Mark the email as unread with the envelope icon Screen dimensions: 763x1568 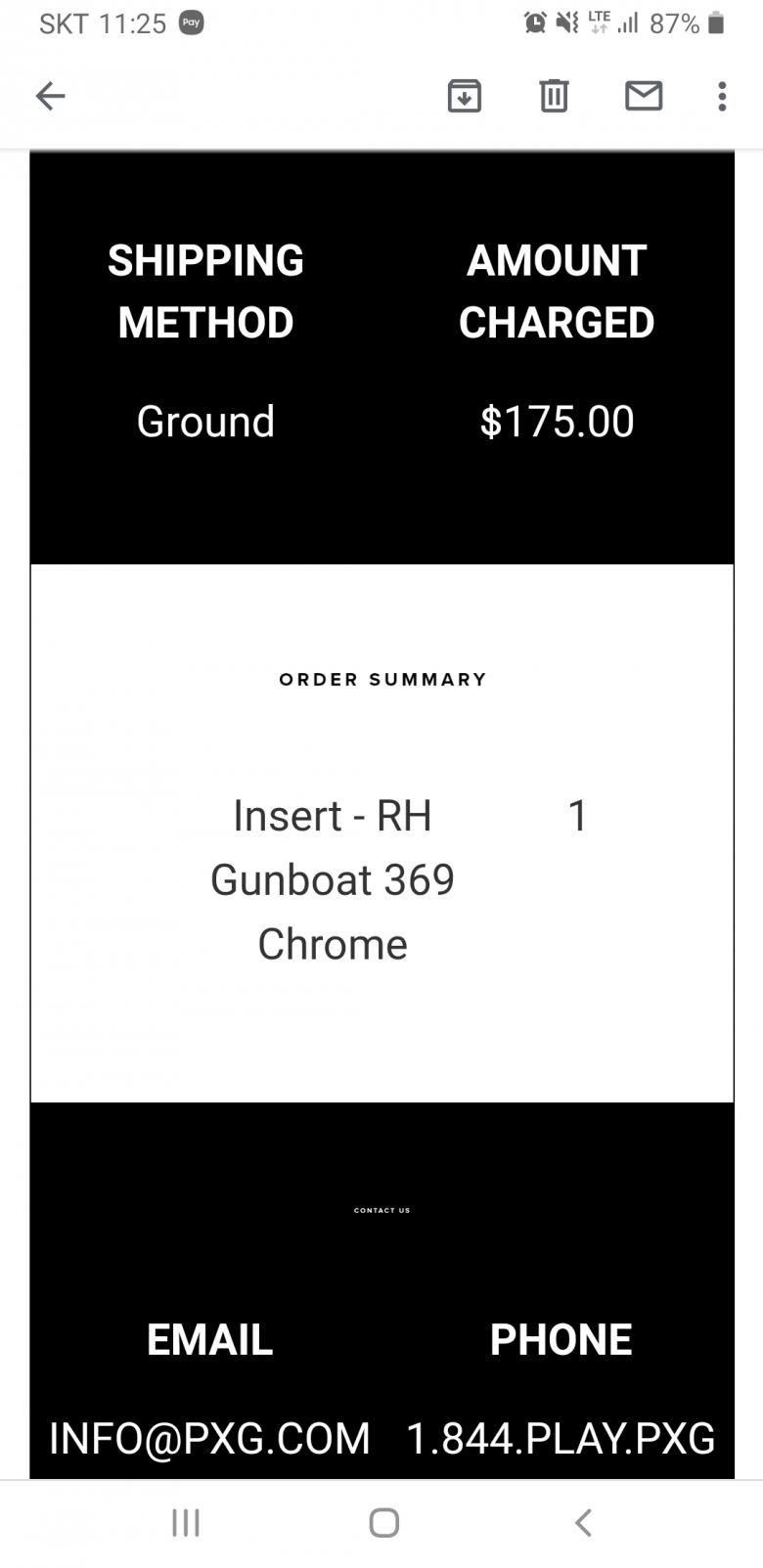pyautogui.click(x=643, y=96)
